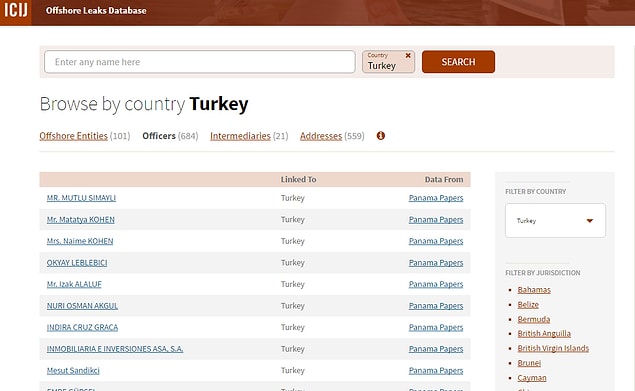
Task: Open officer NURI OSMAN AKGUL
Action: pos(82,306)
